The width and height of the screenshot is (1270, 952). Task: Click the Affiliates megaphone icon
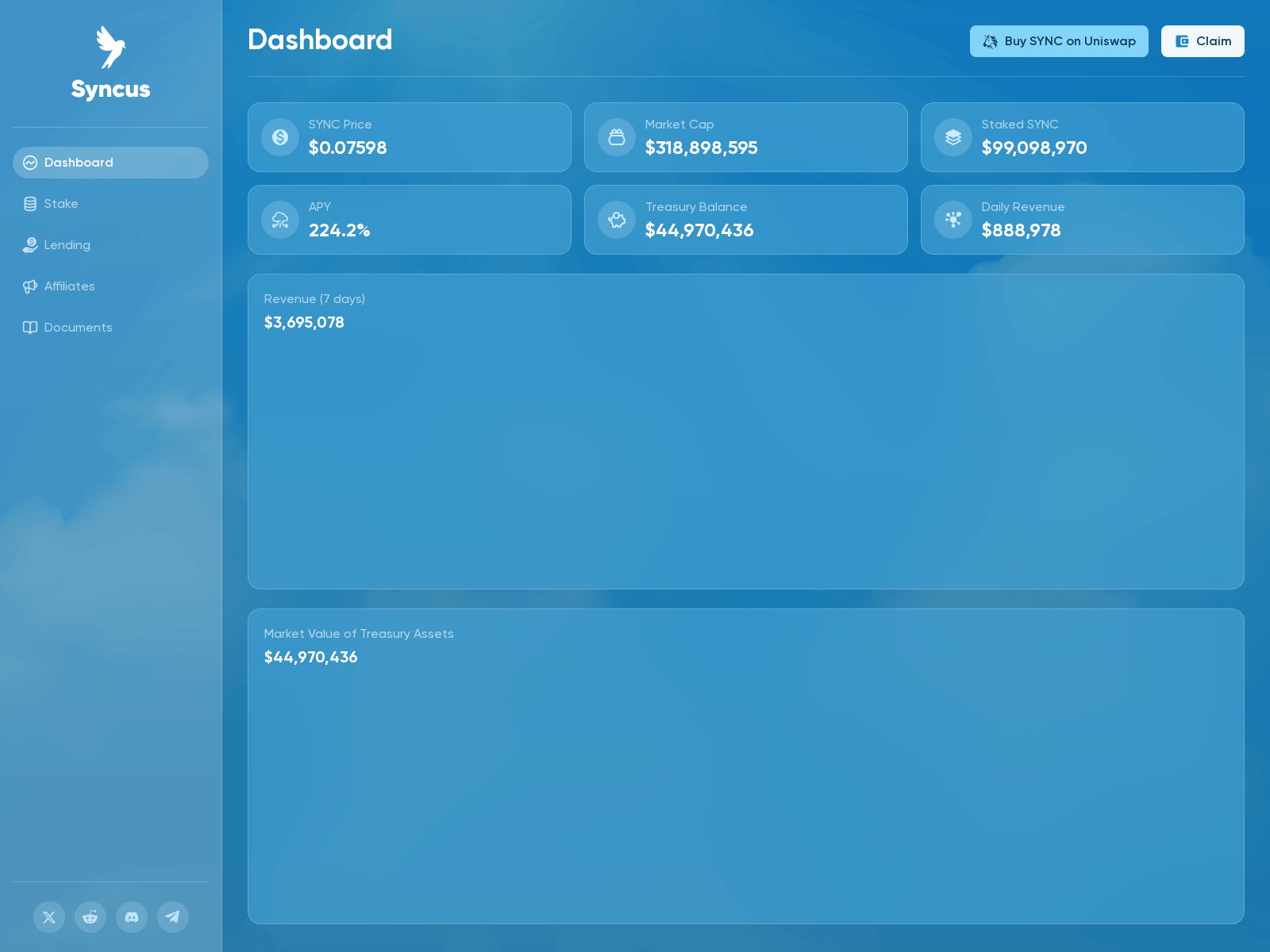(x=30, y=286)
